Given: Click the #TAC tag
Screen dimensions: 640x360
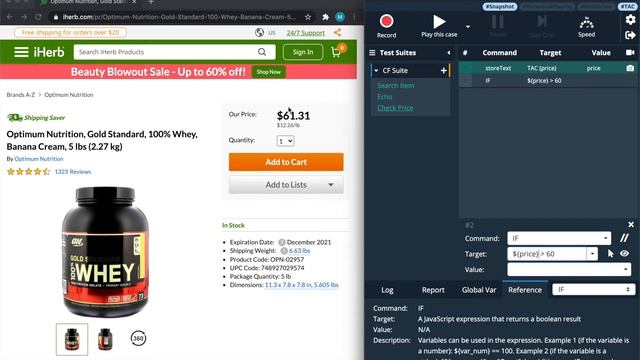Looking at the screenshot, I should 627,7.
